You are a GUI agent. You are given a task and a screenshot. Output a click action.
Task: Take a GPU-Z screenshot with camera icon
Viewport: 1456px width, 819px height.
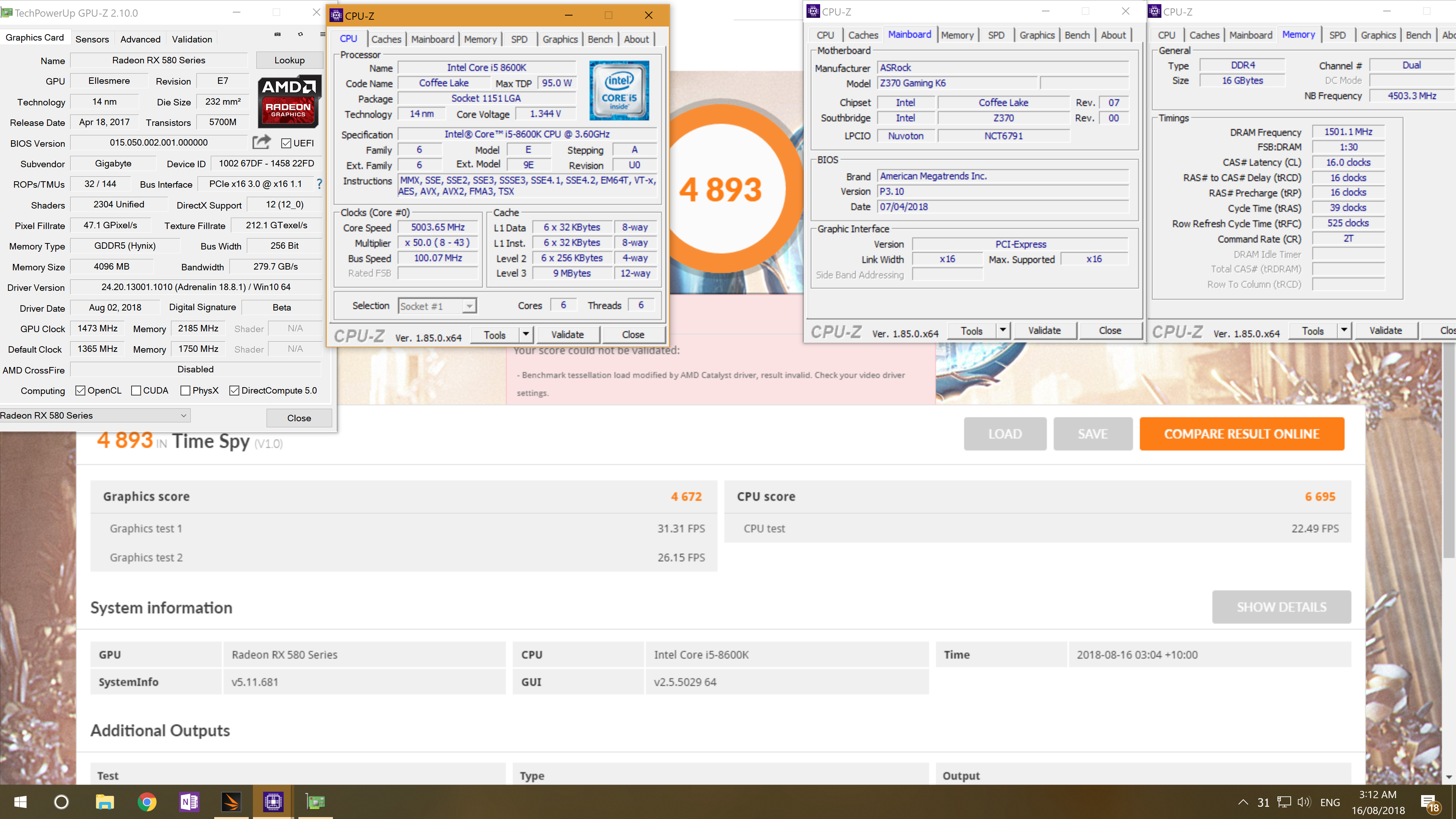point(278,35)
